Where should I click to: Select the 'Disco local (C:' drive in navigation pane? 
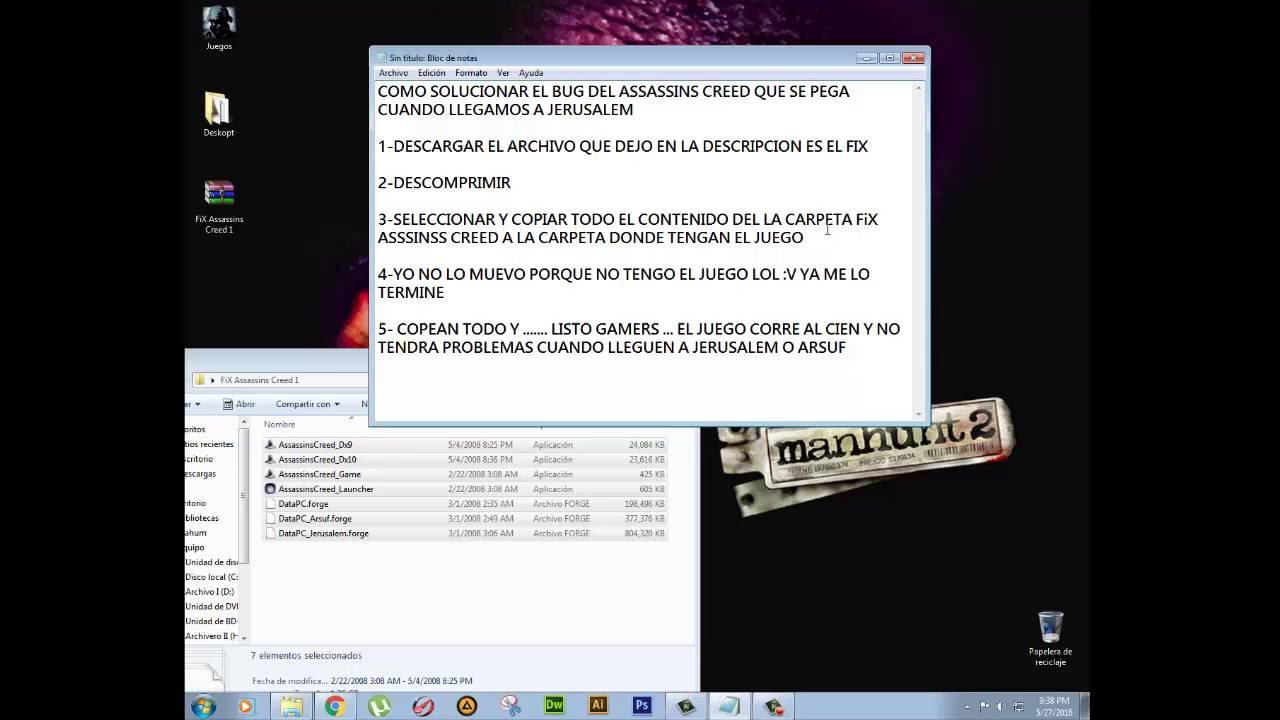(211, 577)
